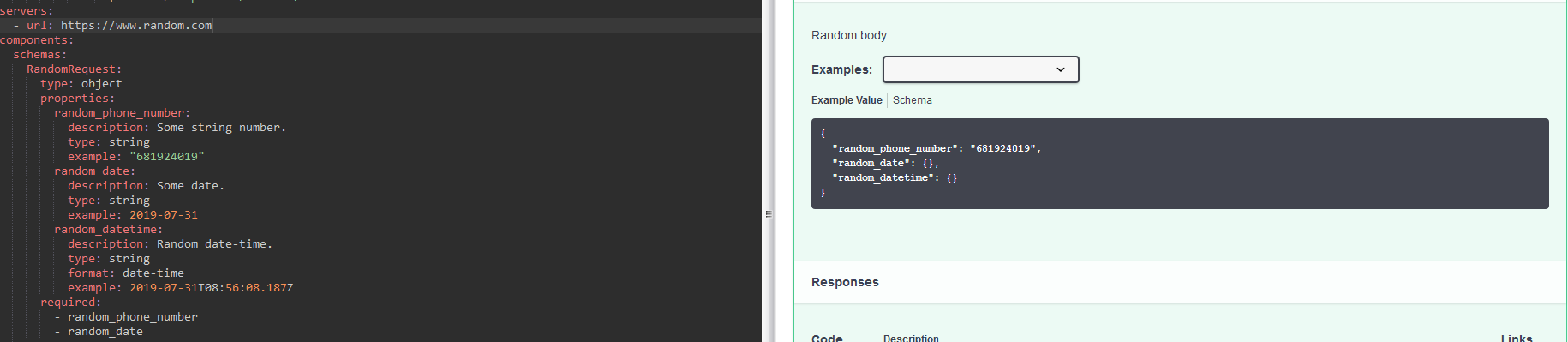Click the 'schemas:' line in the editor
Screen dimensions: 1568x342
(39, 55)
